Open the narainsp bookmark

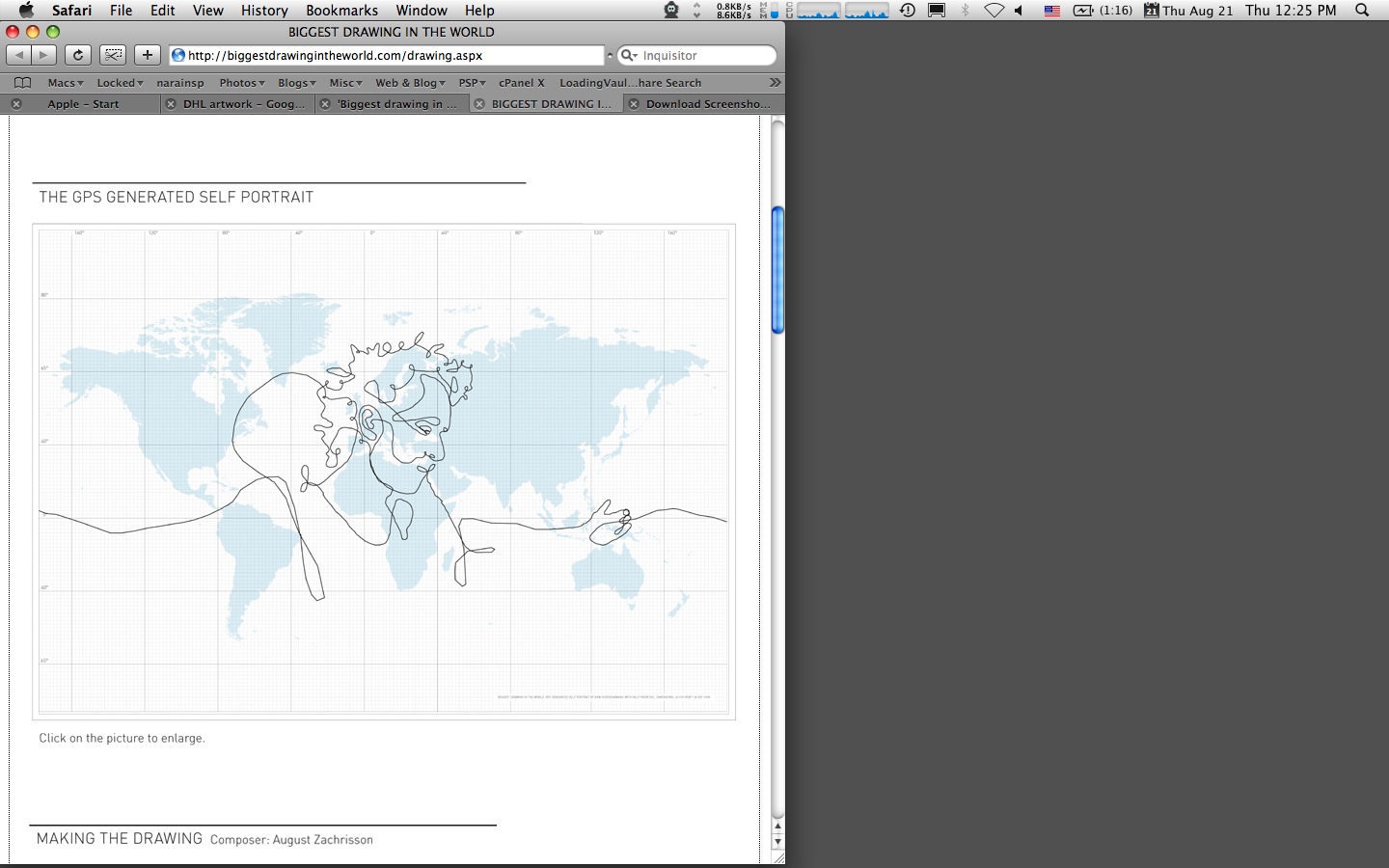(180, 83)
